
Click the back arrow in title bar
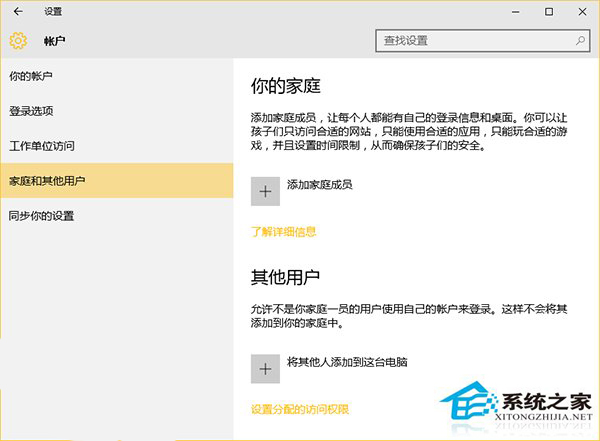[x=18, y=12]
